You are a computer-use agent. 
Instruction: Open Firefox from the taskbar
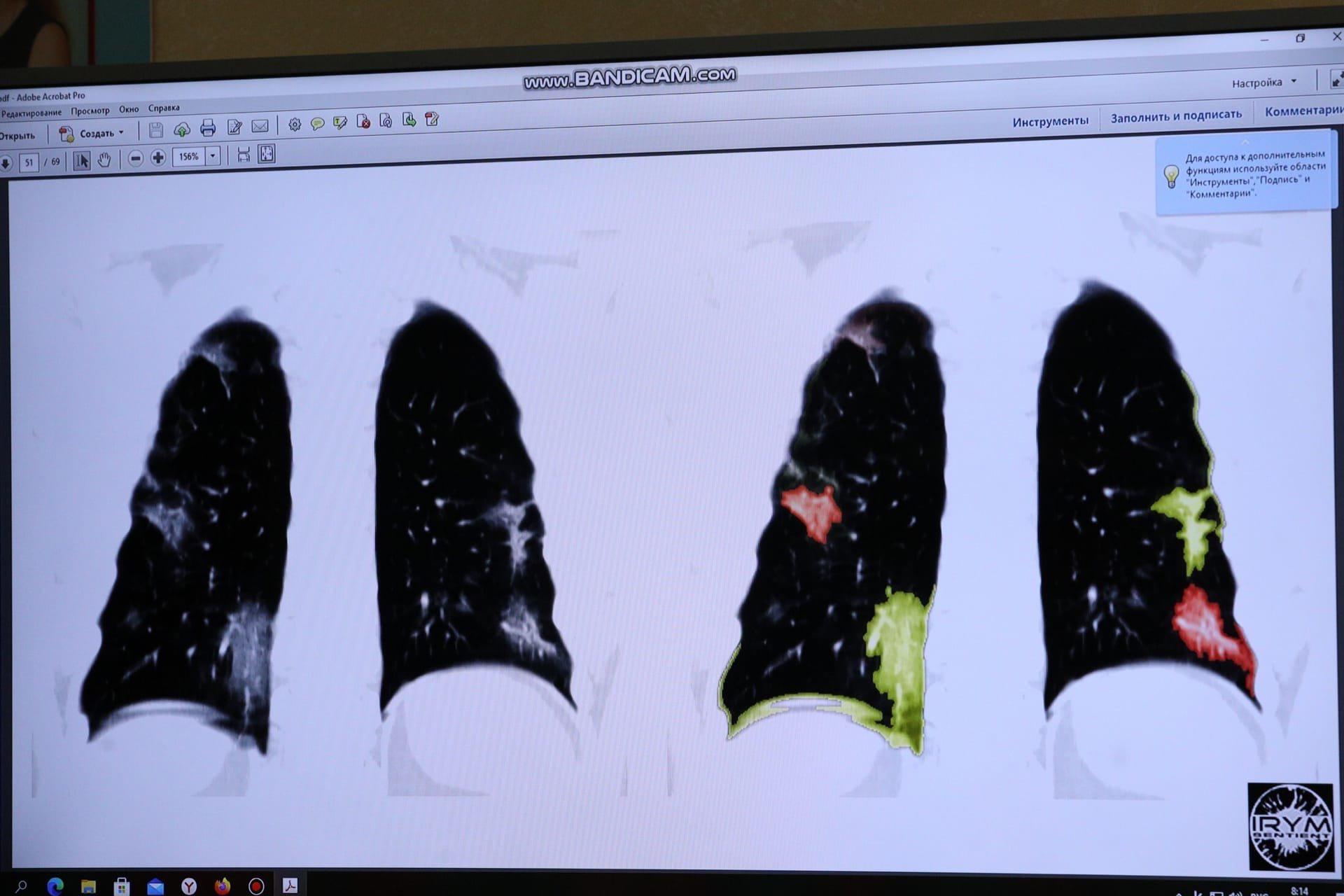(x=223, y=885)
